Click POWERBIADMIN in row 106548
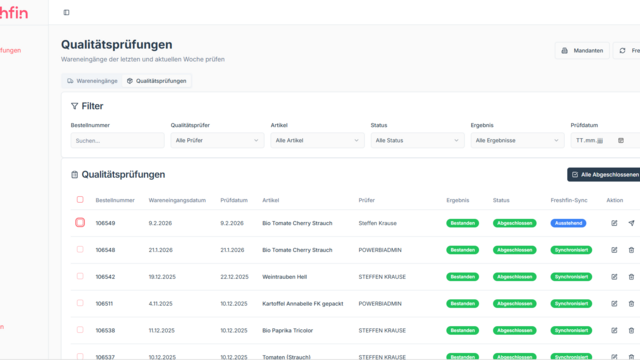The image size is (640, 360). 380,250
